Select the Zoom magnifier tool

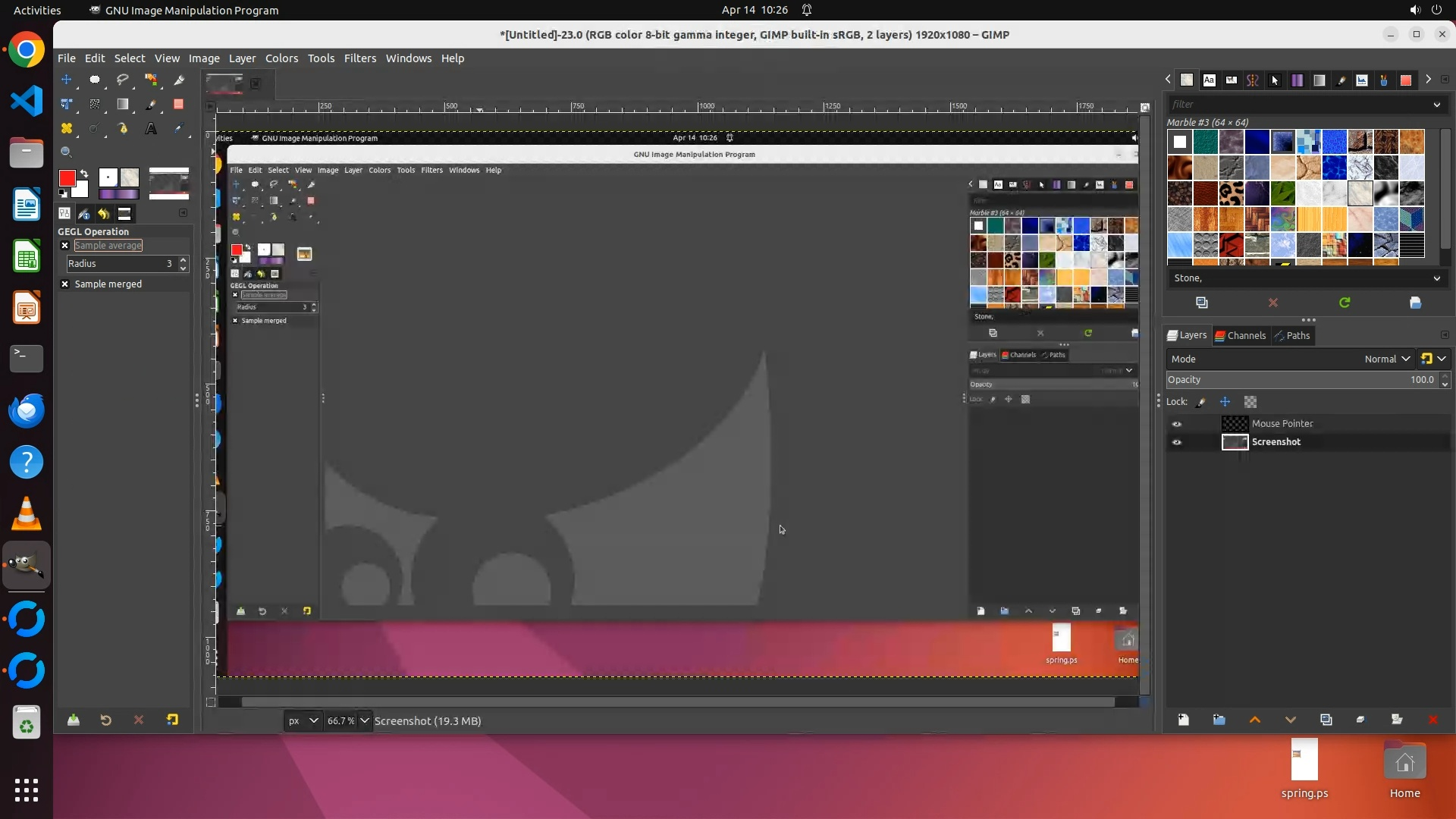67,152
